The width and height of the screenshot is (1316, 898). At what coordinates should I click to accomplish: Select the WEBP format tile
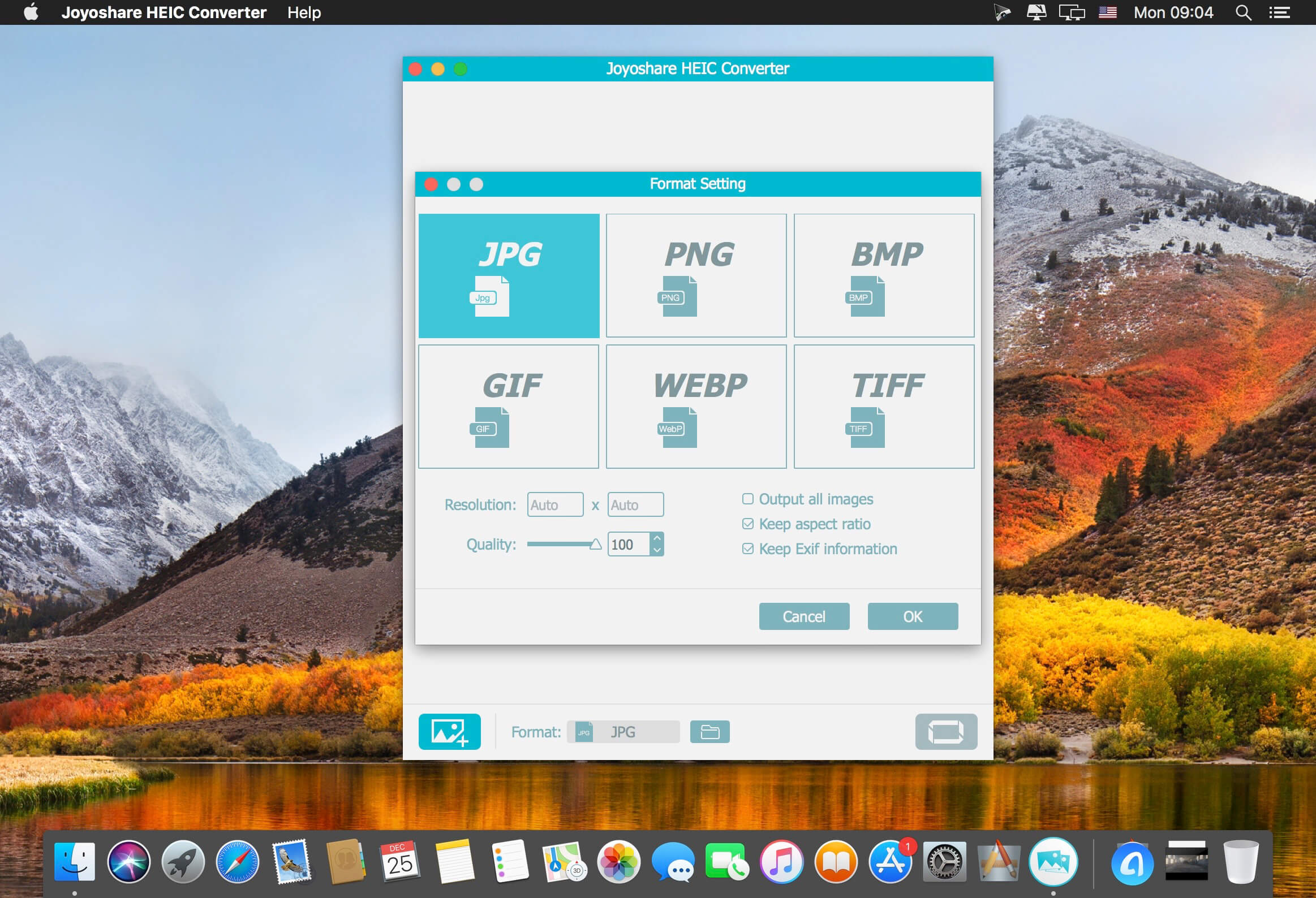(x=696, y=407)
